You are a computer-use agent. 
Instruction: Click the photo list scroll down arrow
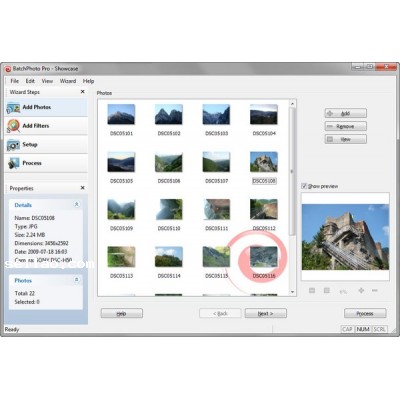coord(293,292)
